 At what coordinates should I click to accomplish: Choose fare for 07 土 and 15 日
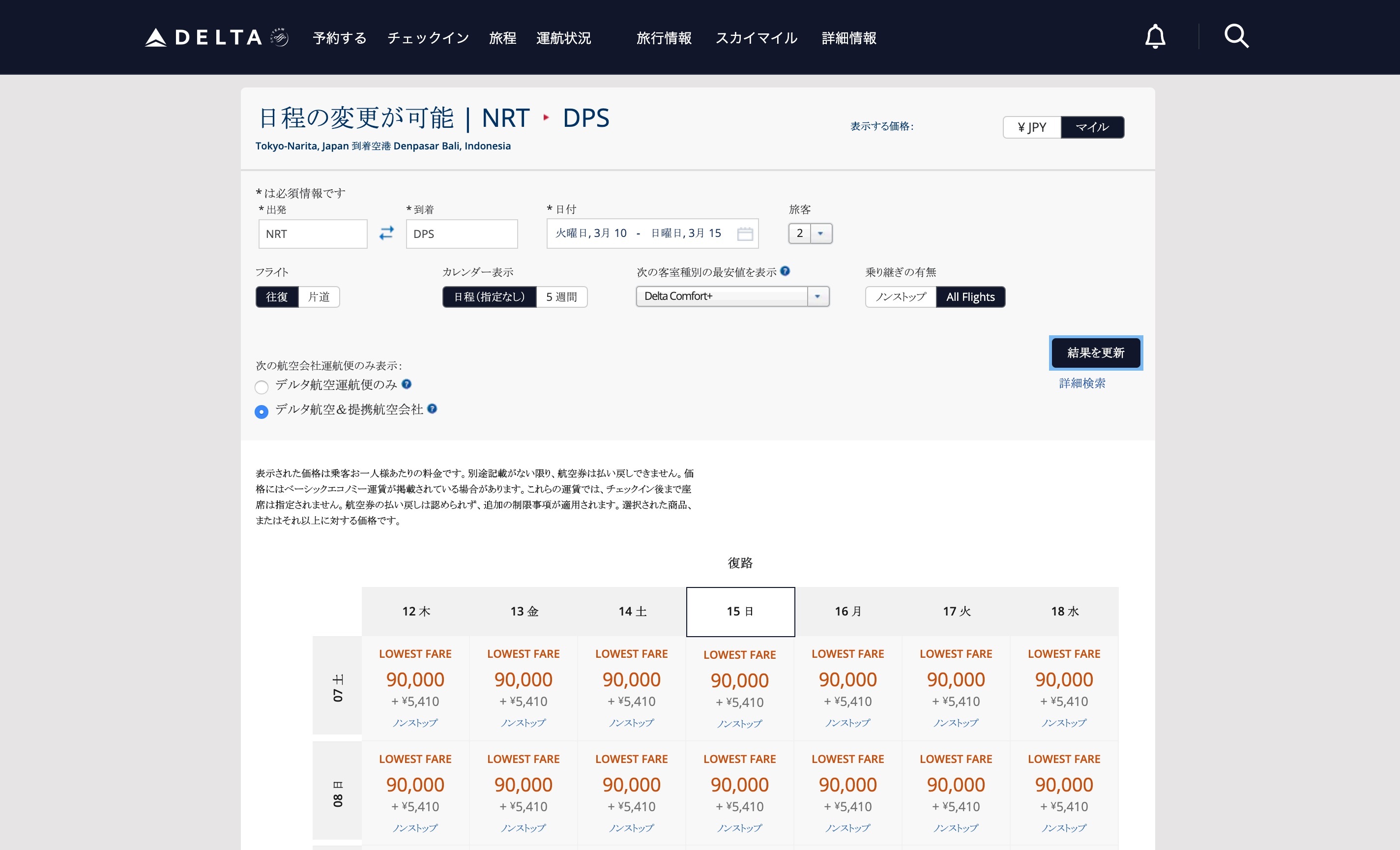740,688
